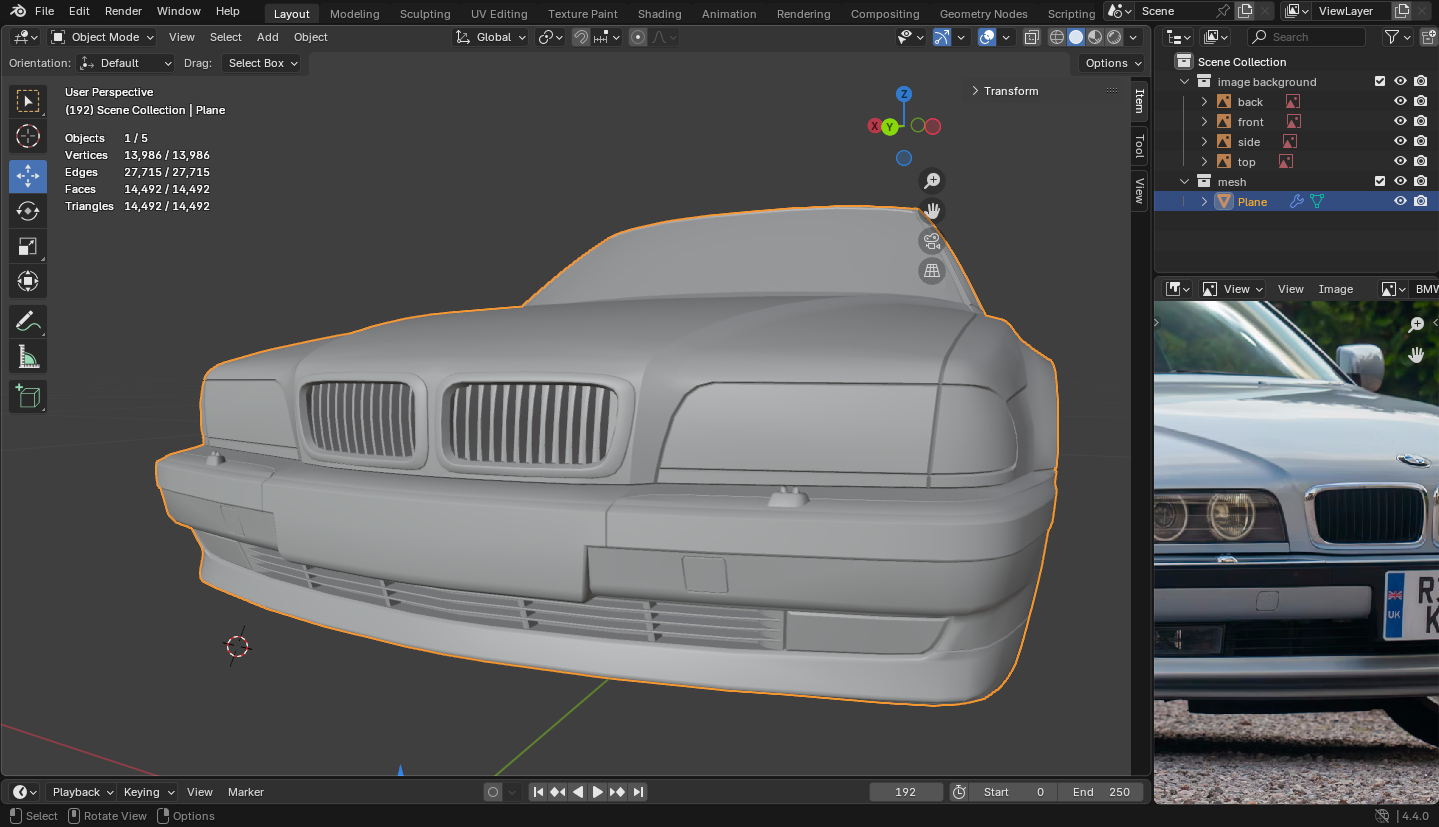The image size is (1439, 827).
Task: Activate the Rotate tool
Action: (x=28, y=211)
